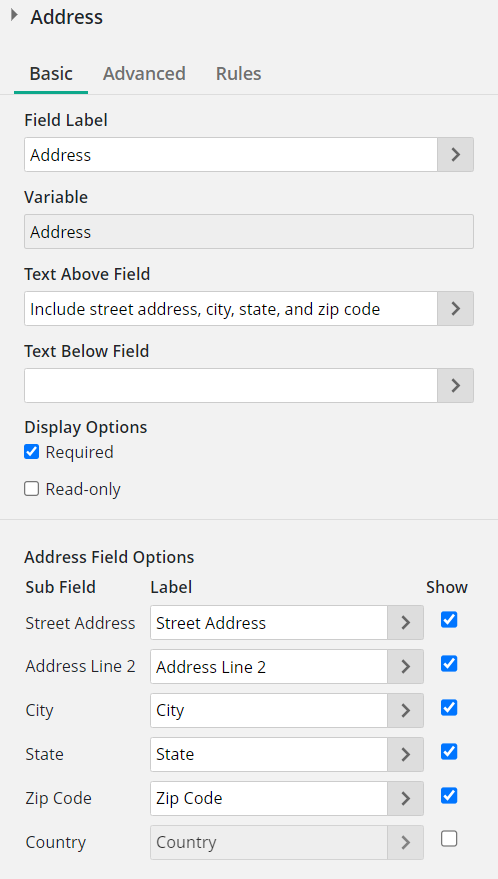Click the arrow button beside Text Below Field
Image resolution: width=498 pixels, height=879 pixels.
tap(455, 386)
